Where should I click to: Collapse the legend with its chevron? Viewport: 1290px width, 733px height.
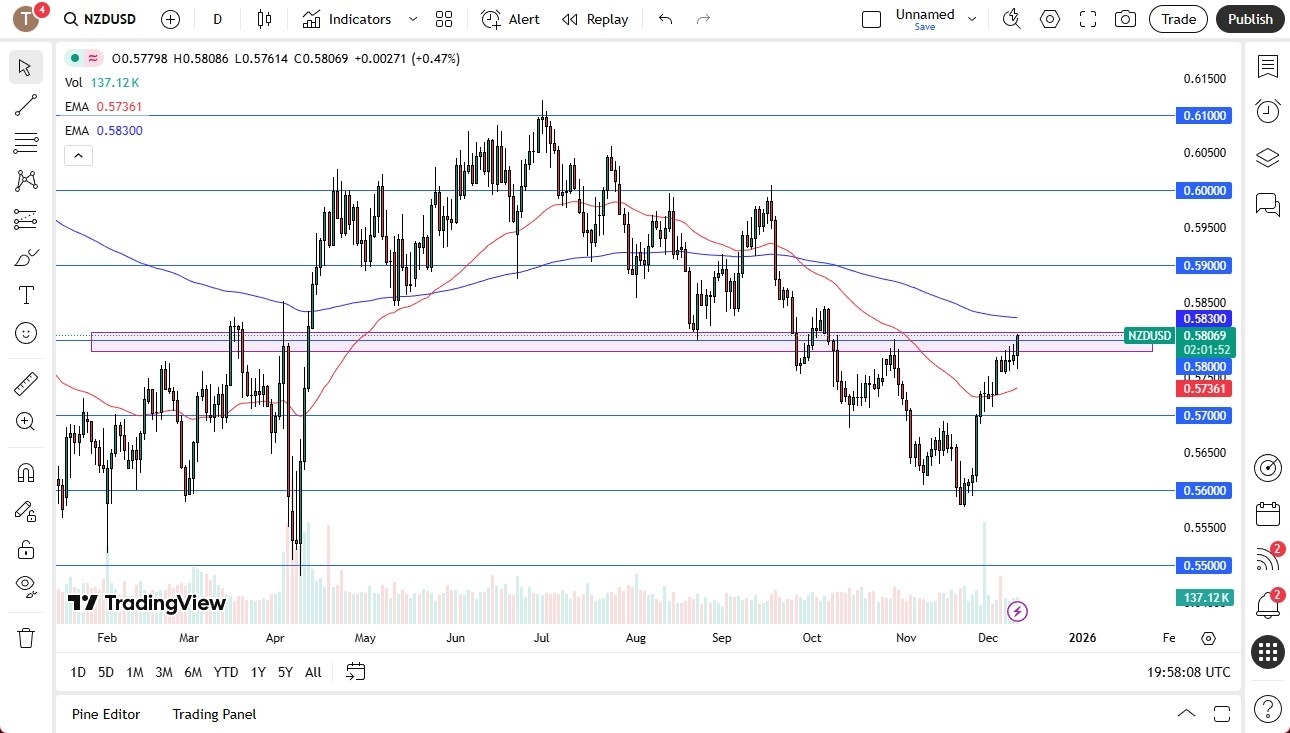coord(78,155)
